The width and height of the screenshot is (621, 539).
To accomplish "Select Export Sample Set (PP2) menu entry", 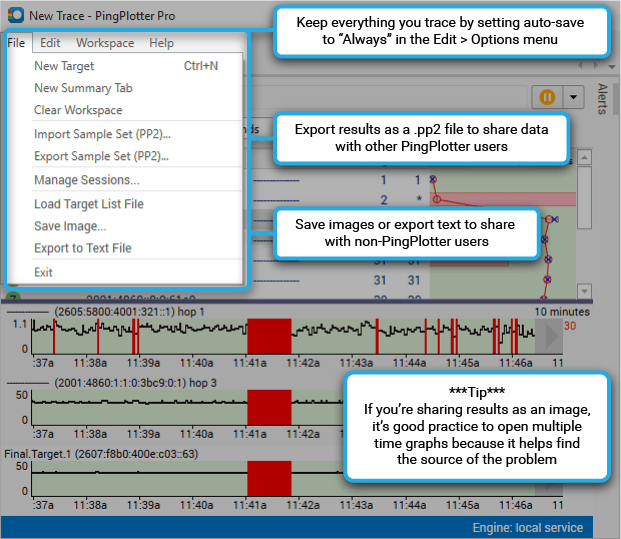I will tap(101, 156).
